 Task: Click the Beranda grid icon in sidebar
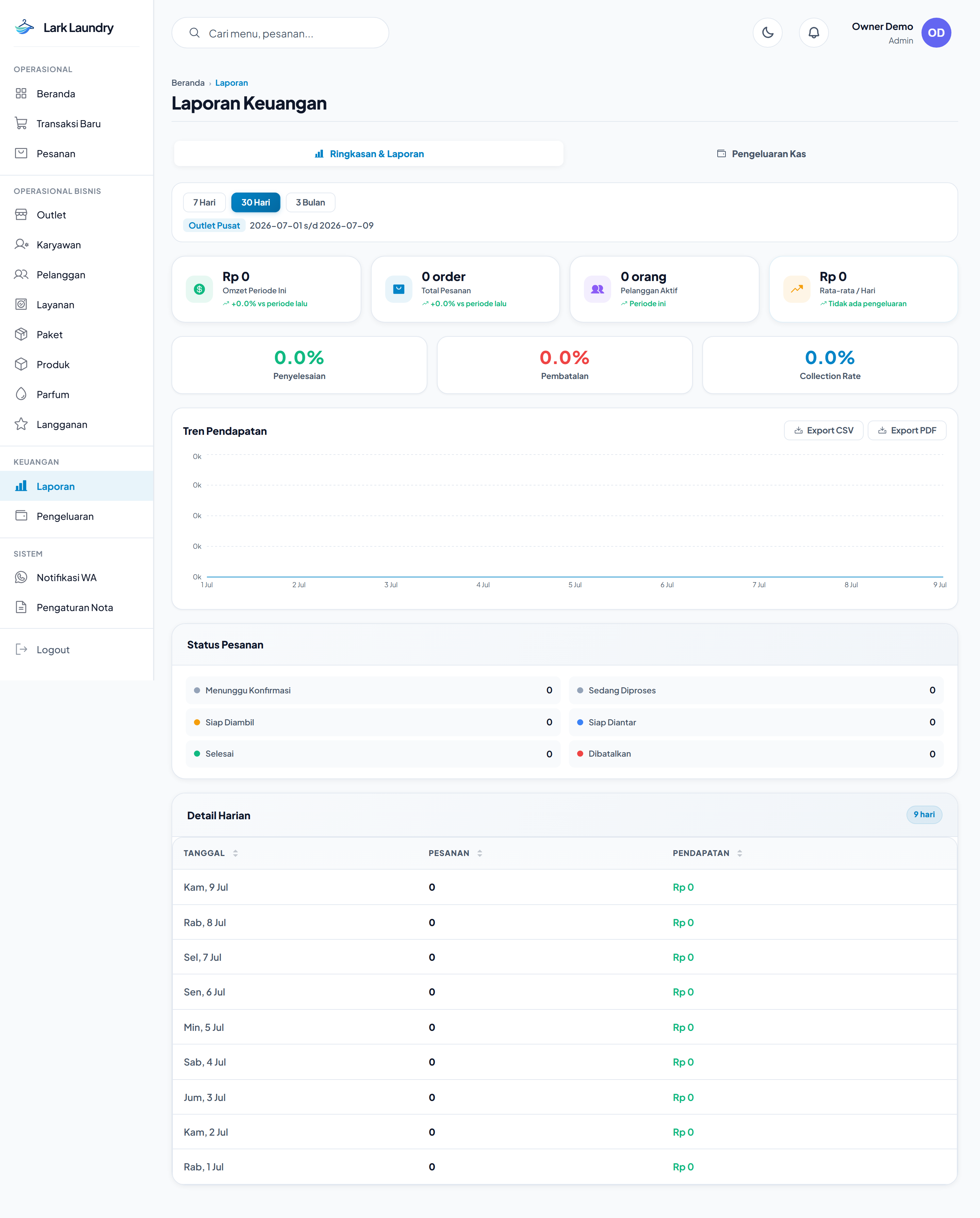coord(21,93)
